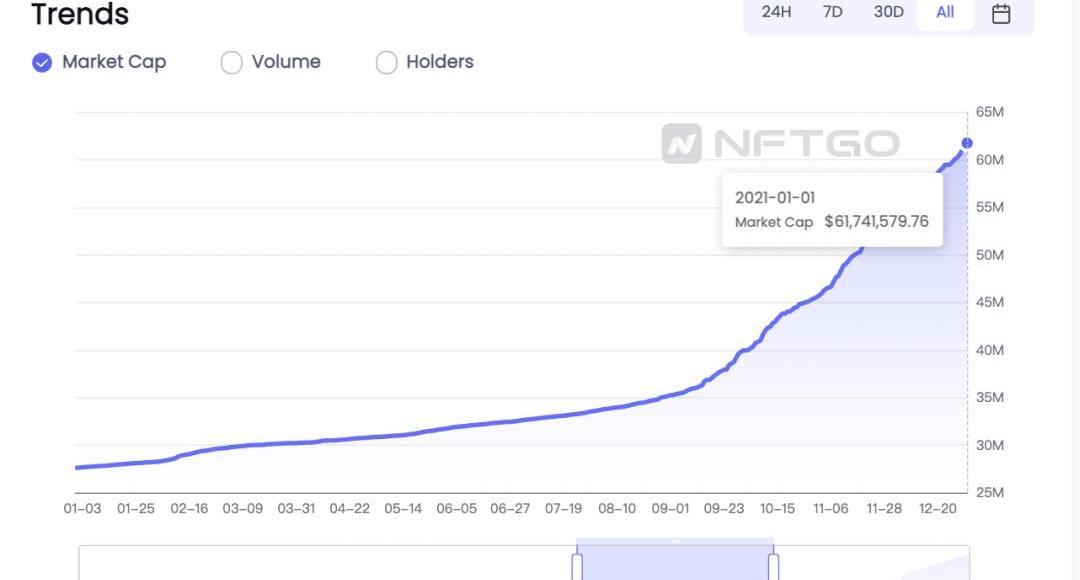Click the Market Cap value in tooltip
1080x580 pixels.
(x=876, y=222)
